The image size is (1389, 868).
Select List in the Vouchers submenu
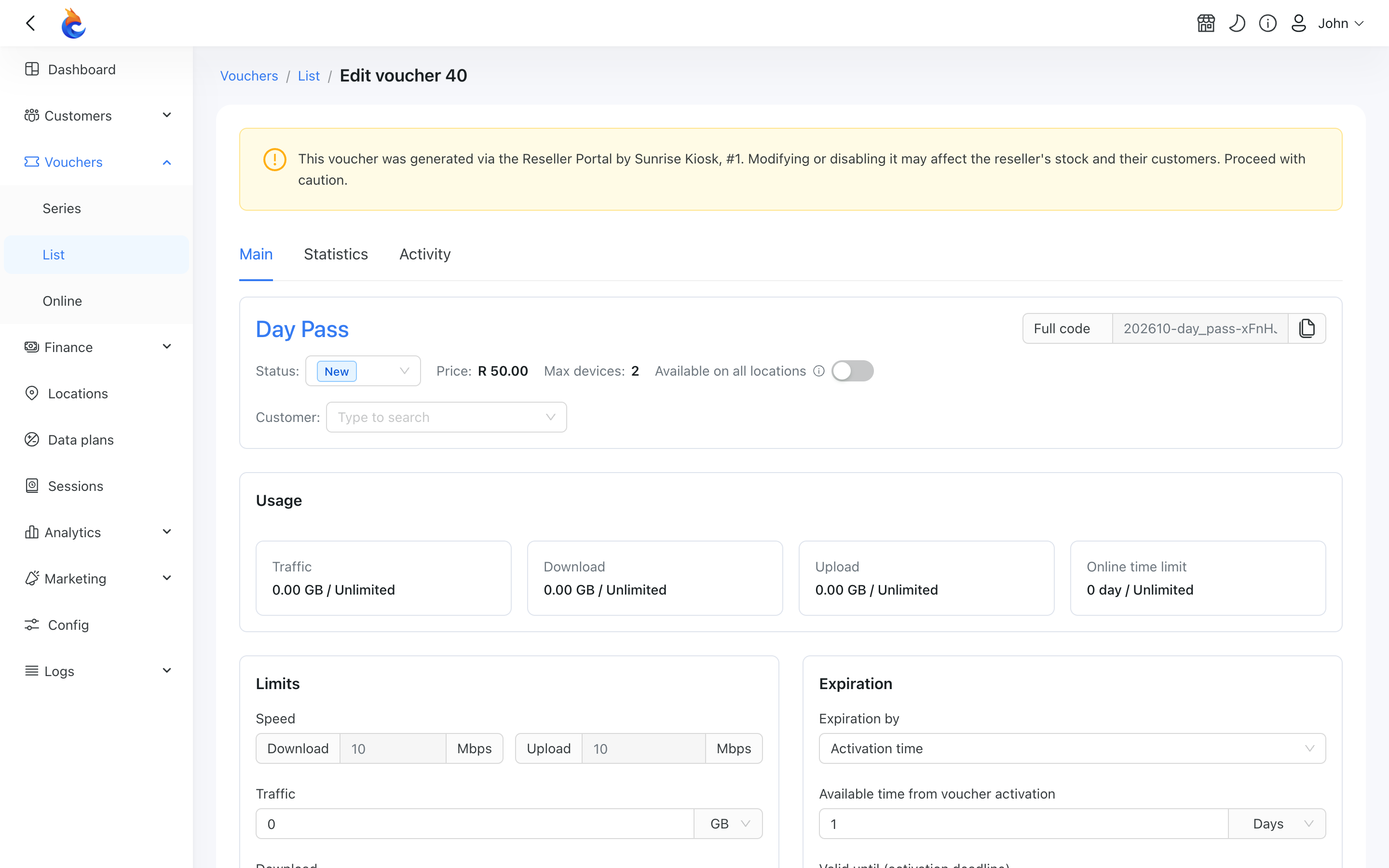click(x=96, y=254)
